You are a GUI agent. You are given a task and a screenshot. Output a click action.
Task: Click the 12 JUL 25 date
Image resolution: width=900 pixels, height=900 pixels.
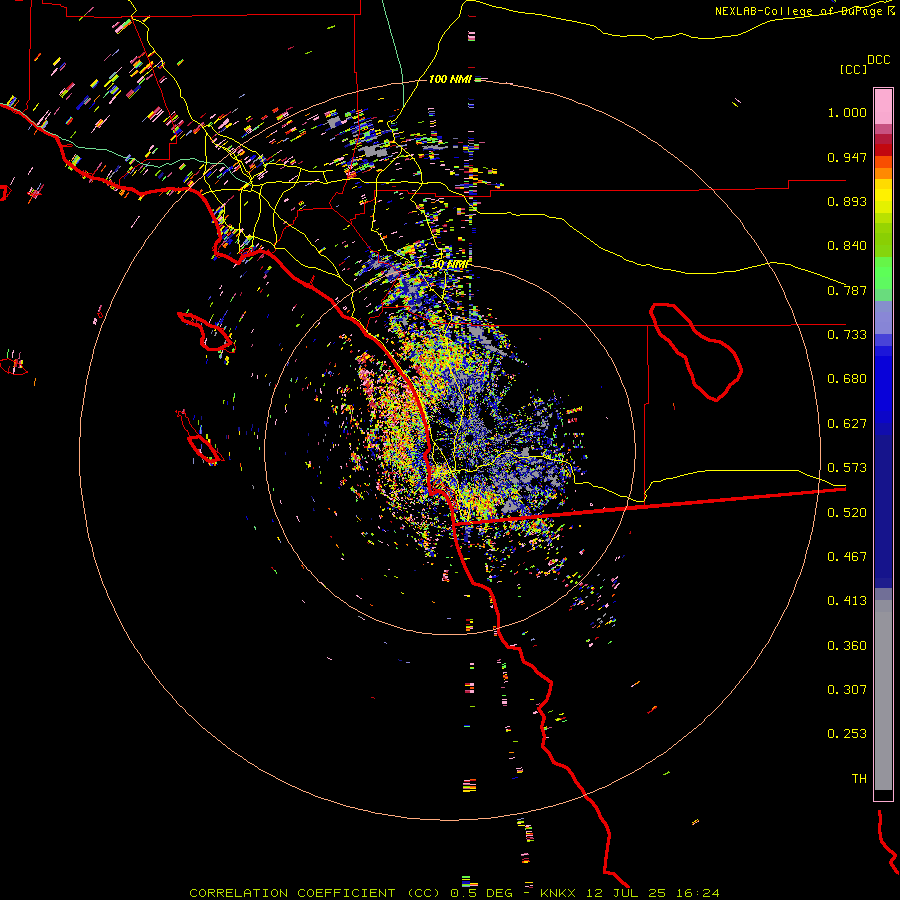point(626,893)
